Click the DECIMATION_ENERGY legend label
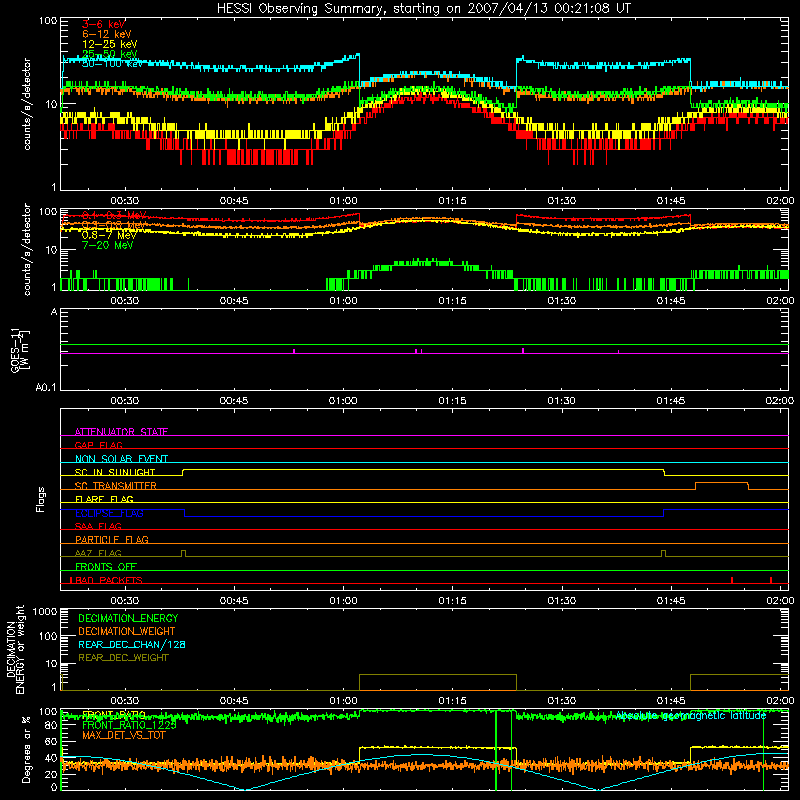 pos(128,618)
